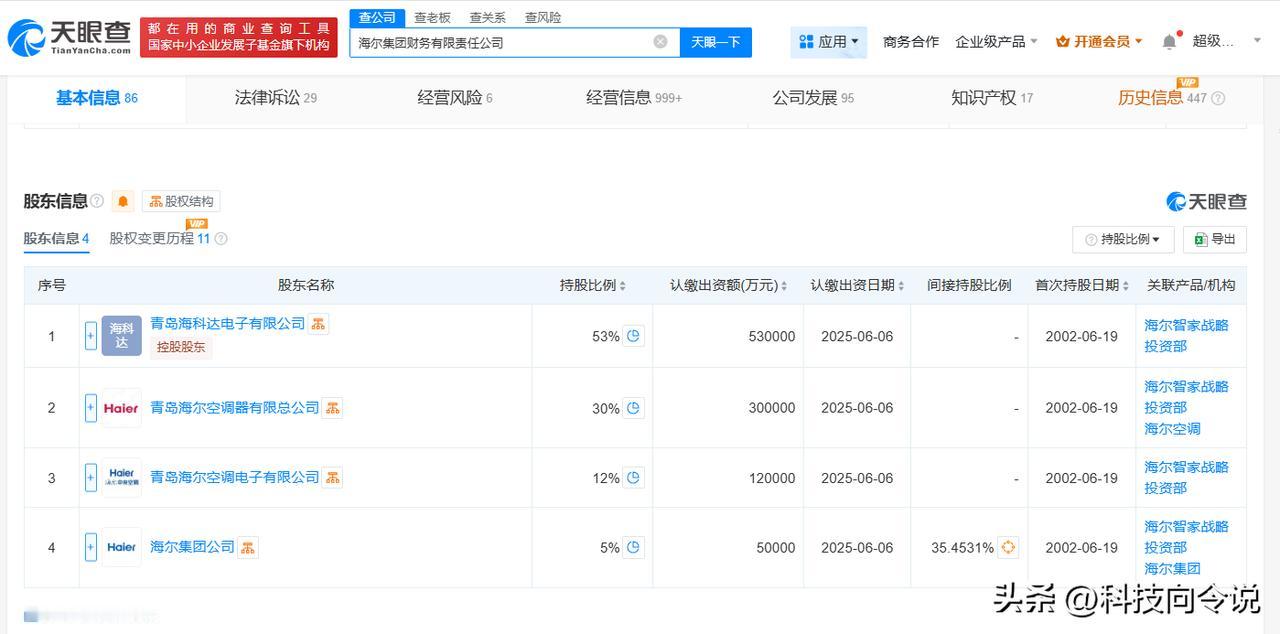Click the Haier logo in row 2
This screenshot has width=1280, height=634.
pos(121,408)
